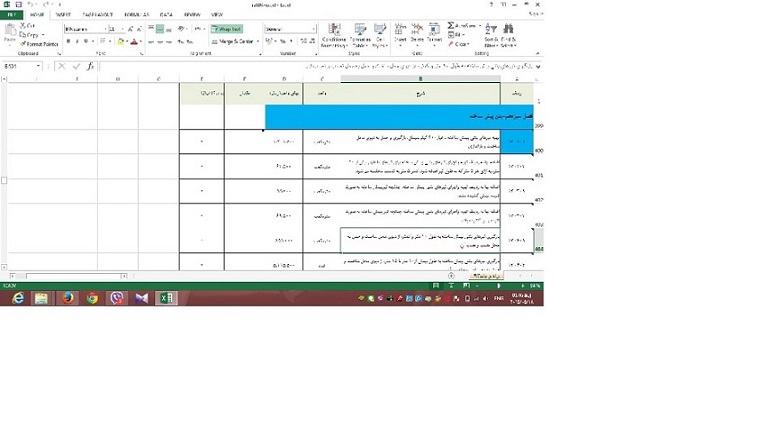Click the Cut scissors icon
This screenshot has width=776, height=437.
23,25
